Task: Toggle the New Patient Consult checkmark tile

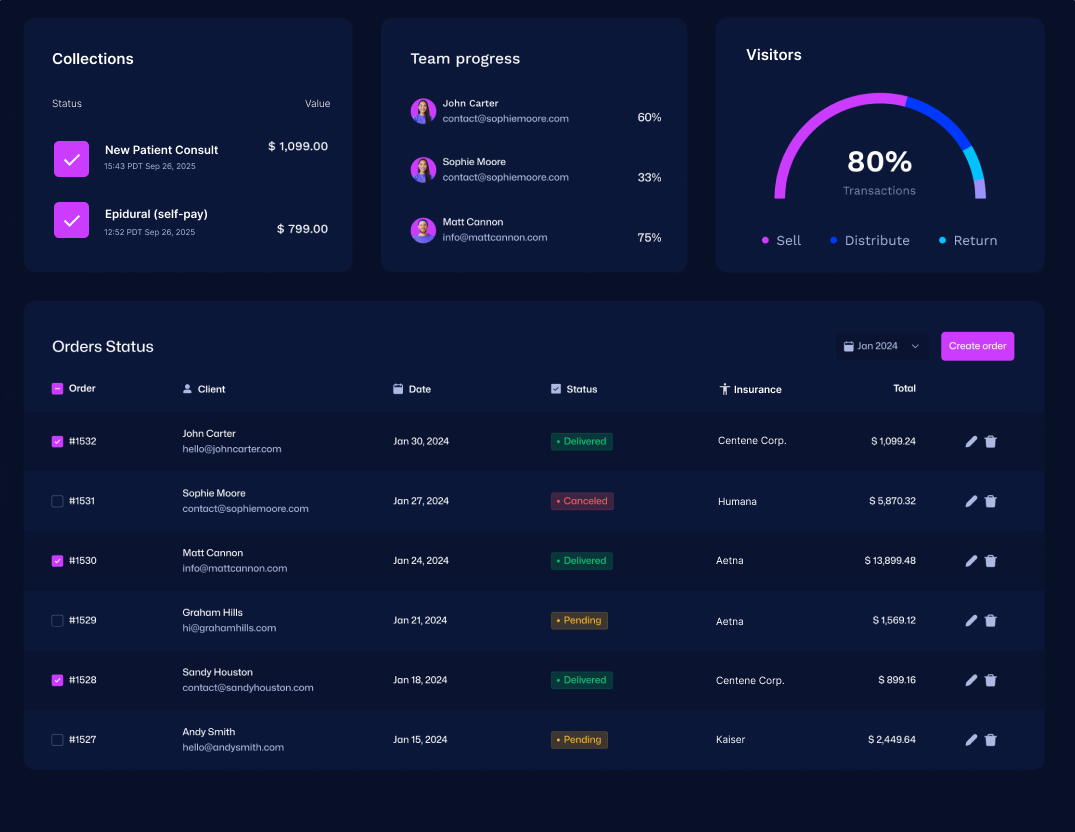Action: pos(71,159)
